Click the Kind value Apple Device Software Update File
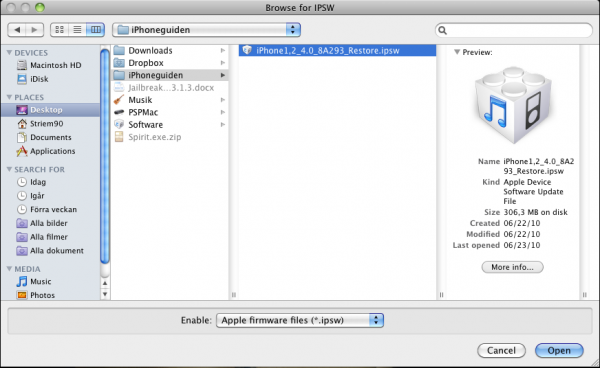The image size is (600, 368). (x=533, y=192)
